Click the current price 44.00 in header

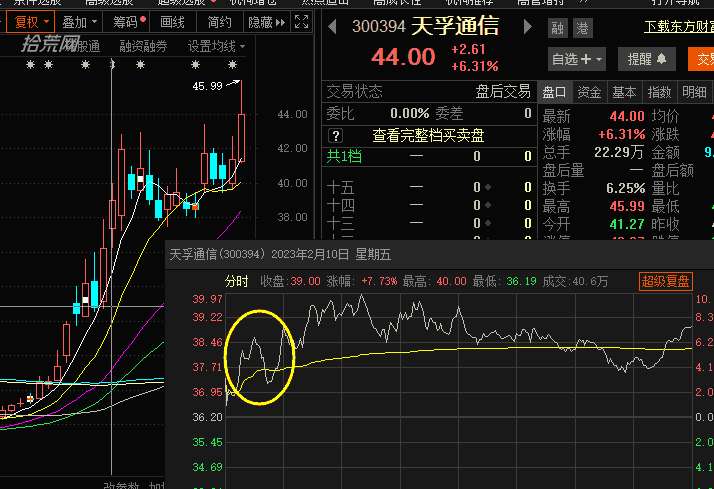tap(403, 57)
